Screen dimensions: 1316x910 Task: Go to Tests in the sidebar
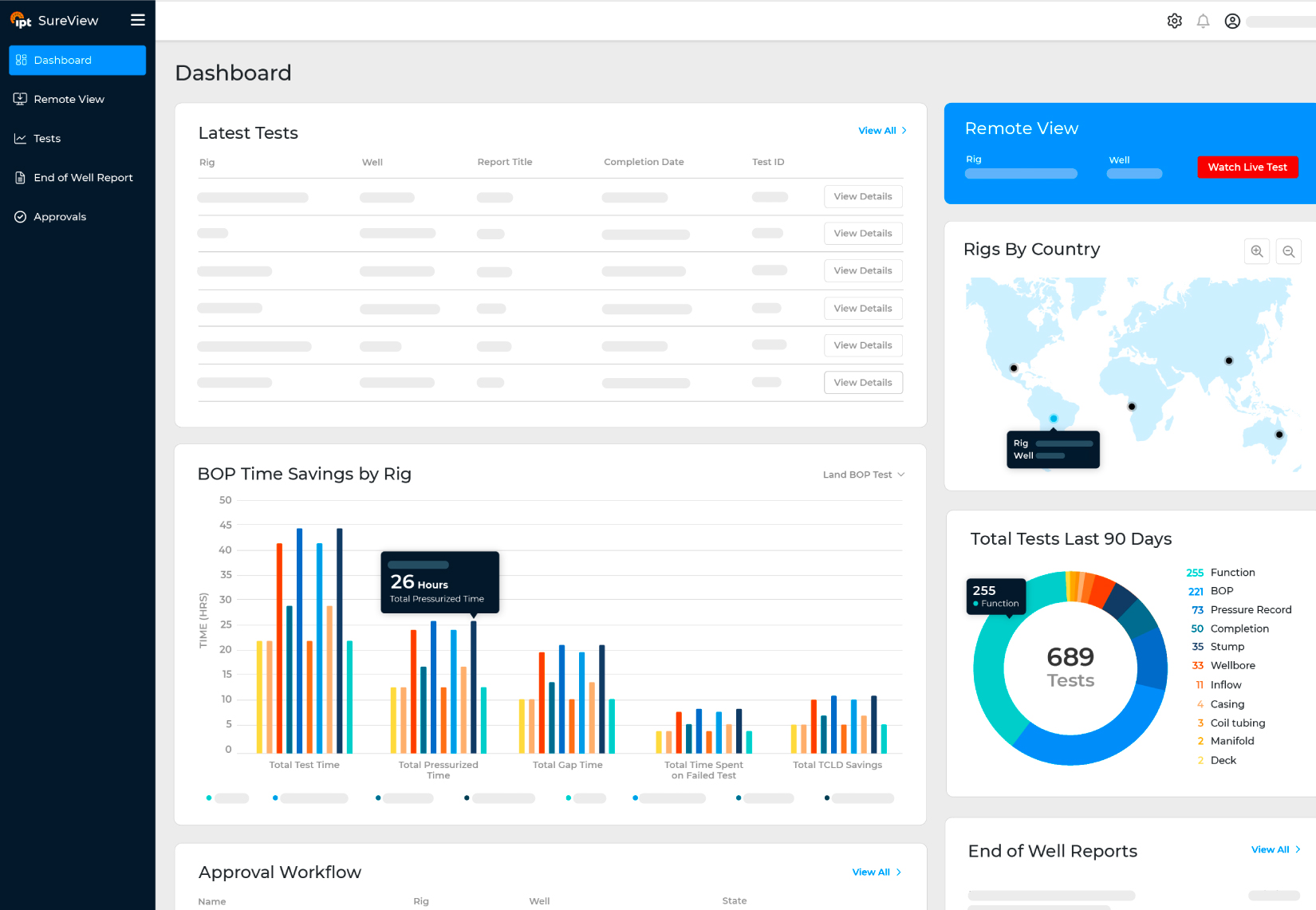[47, 139]
